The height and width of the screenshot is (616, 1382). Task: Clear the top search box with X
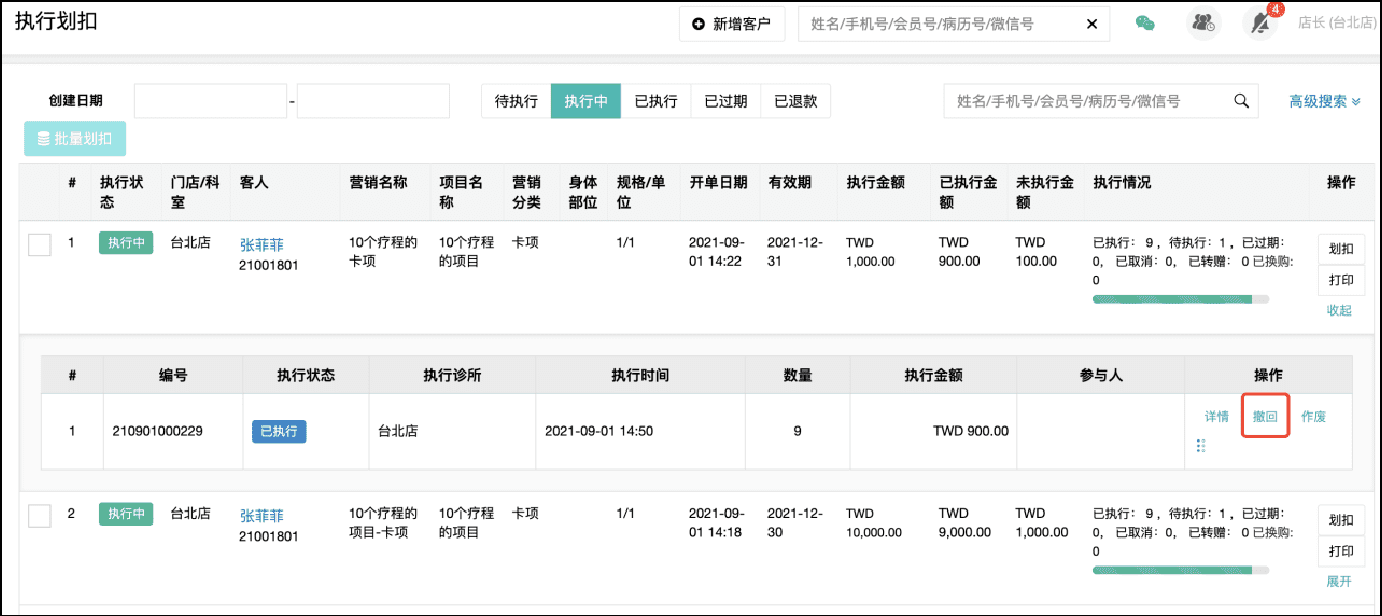(x=1091, y=24)
